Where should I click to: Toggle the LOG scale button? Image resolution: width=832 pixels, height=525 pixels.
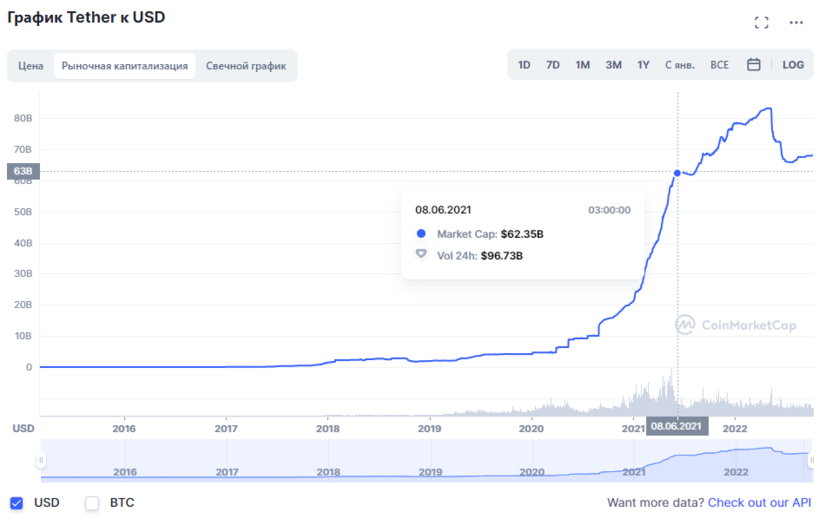[x=793, y=65]
